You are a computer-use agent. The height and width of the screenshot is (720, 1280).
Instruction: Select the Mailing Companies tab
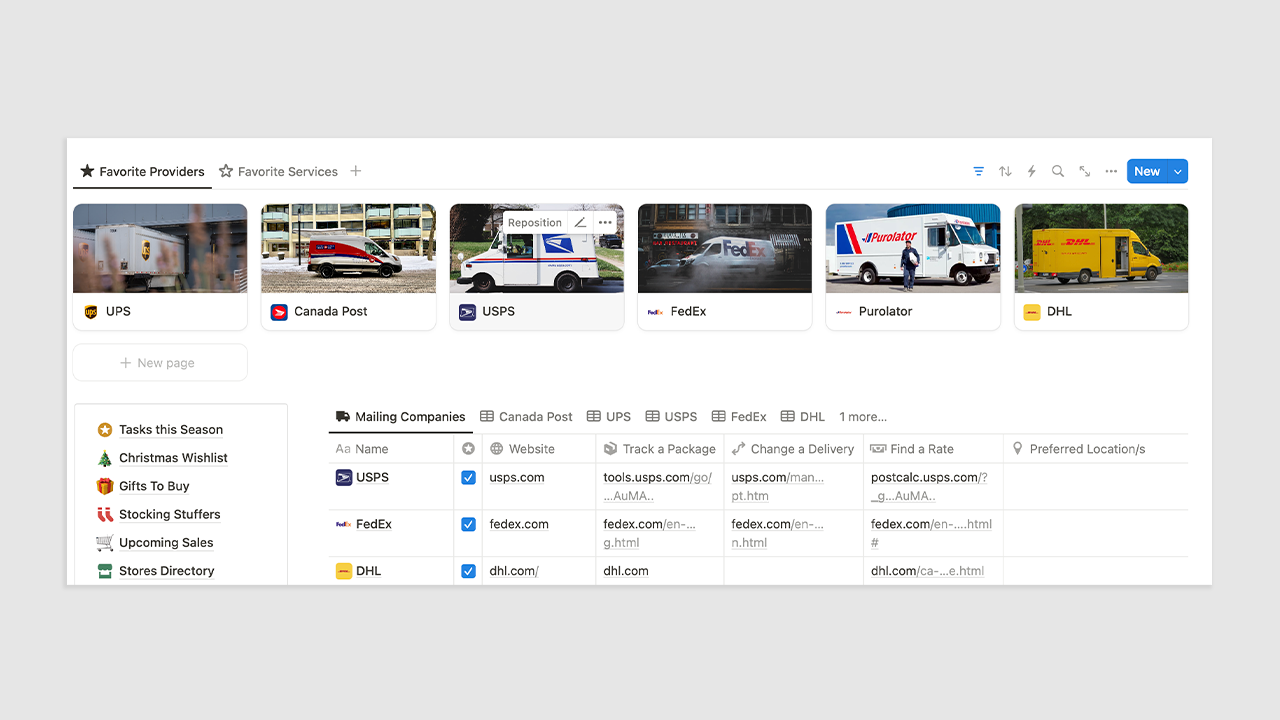[x=400, y=417]
